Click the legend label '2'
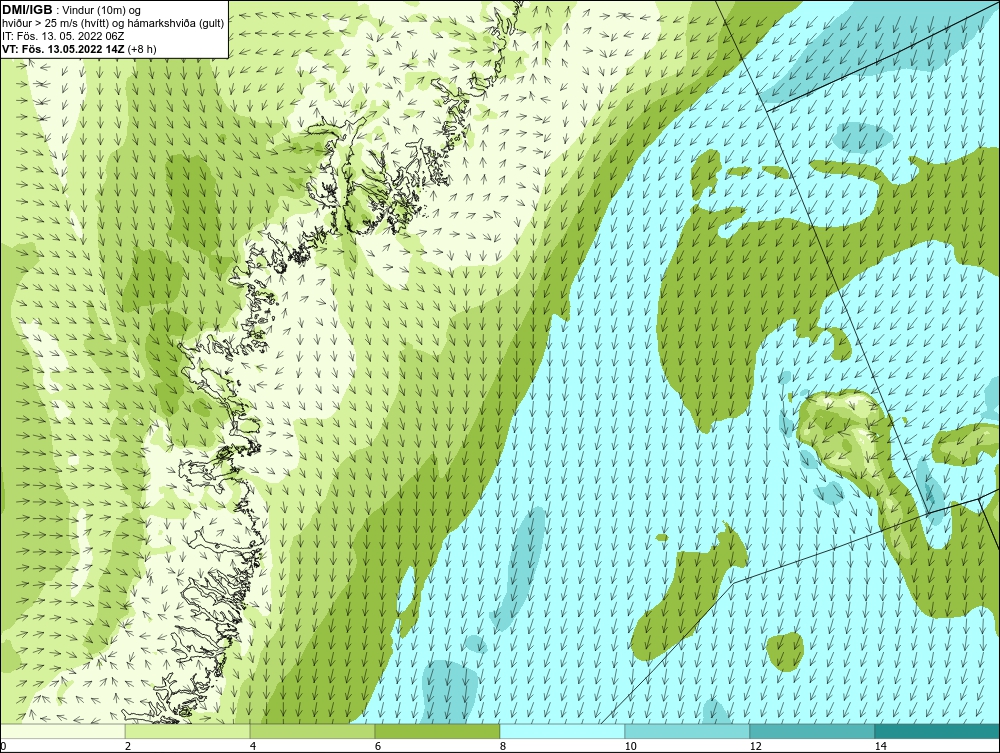The image size is (1000, 753). pyautogui.click(x=128, y=746)
